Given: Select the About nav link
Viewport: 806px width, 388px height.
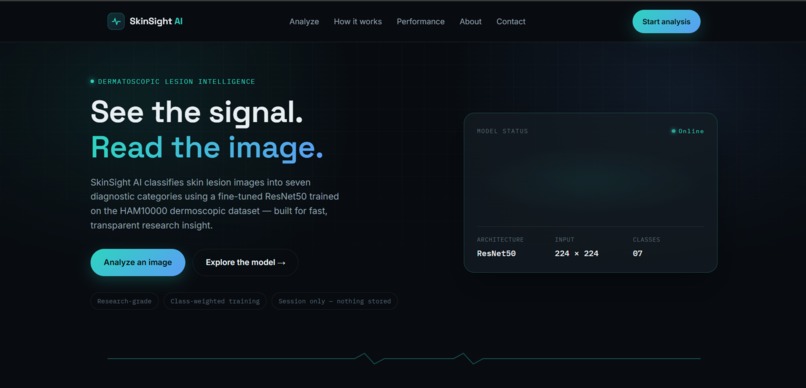Looking at the screenshot, I should [x=470, y=22].
